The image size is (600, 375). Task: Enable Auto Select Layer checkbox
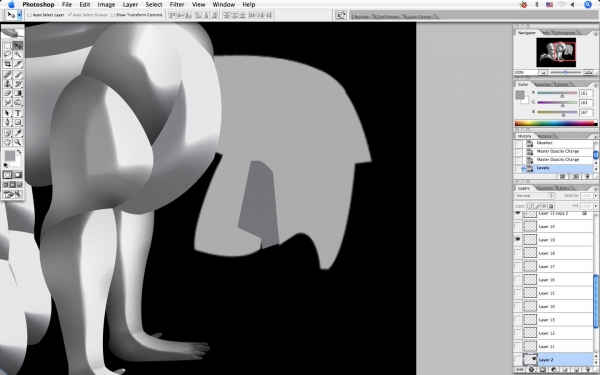coord(29,15)
